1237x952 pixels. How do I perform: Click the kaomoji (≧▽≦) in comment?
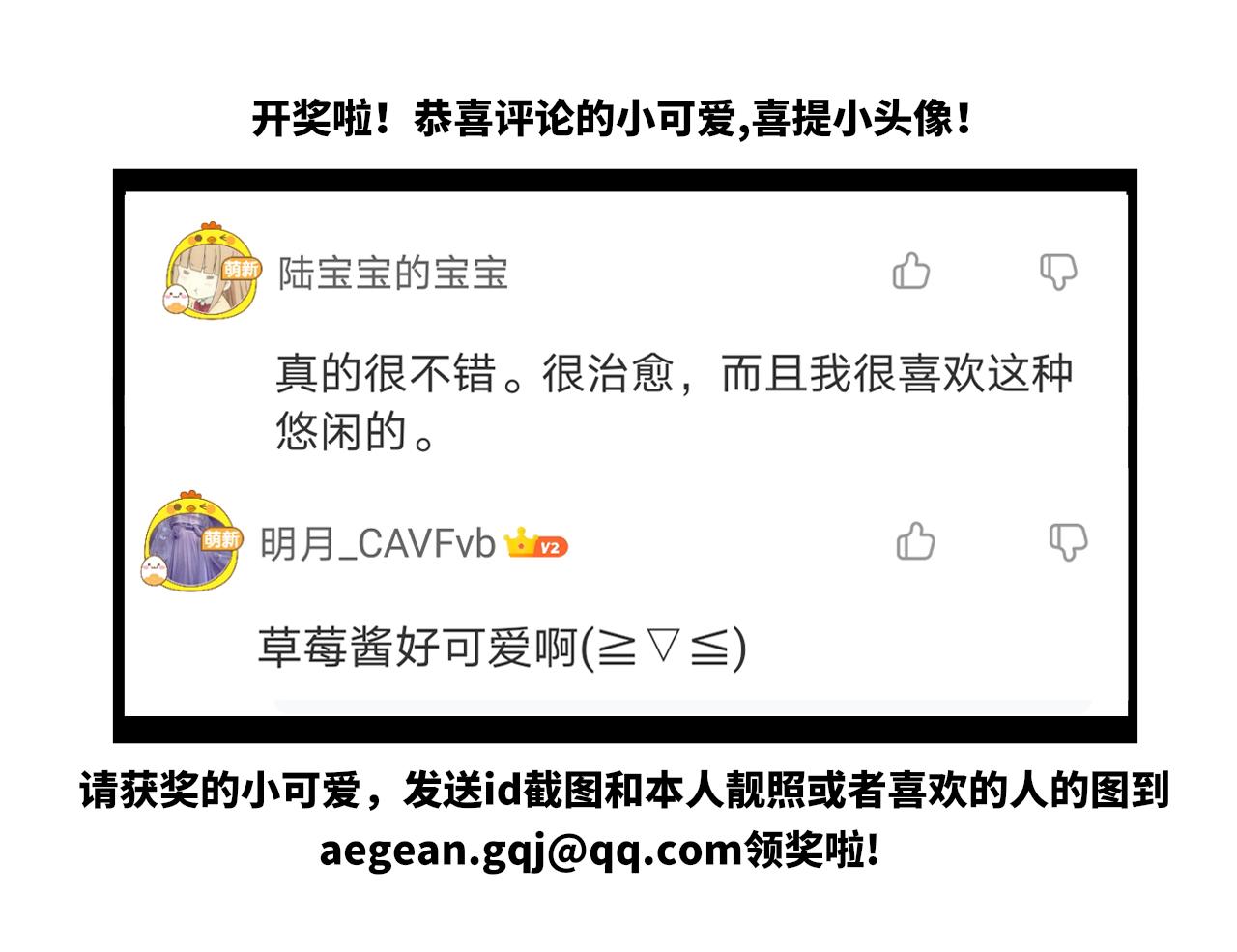(x=663, y=647)
